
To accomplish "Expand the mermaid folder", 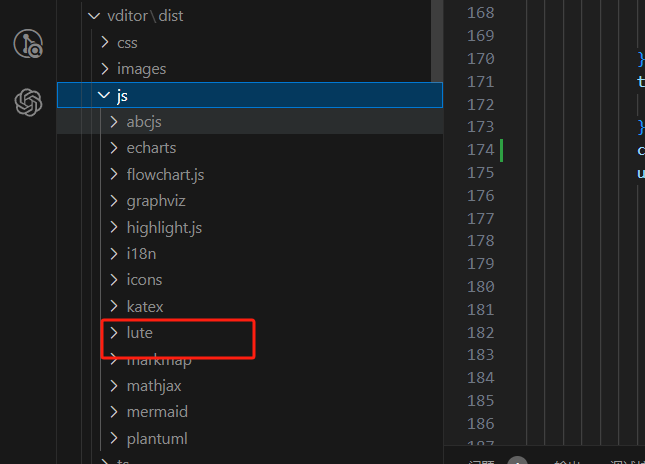I will click(157, 411).
